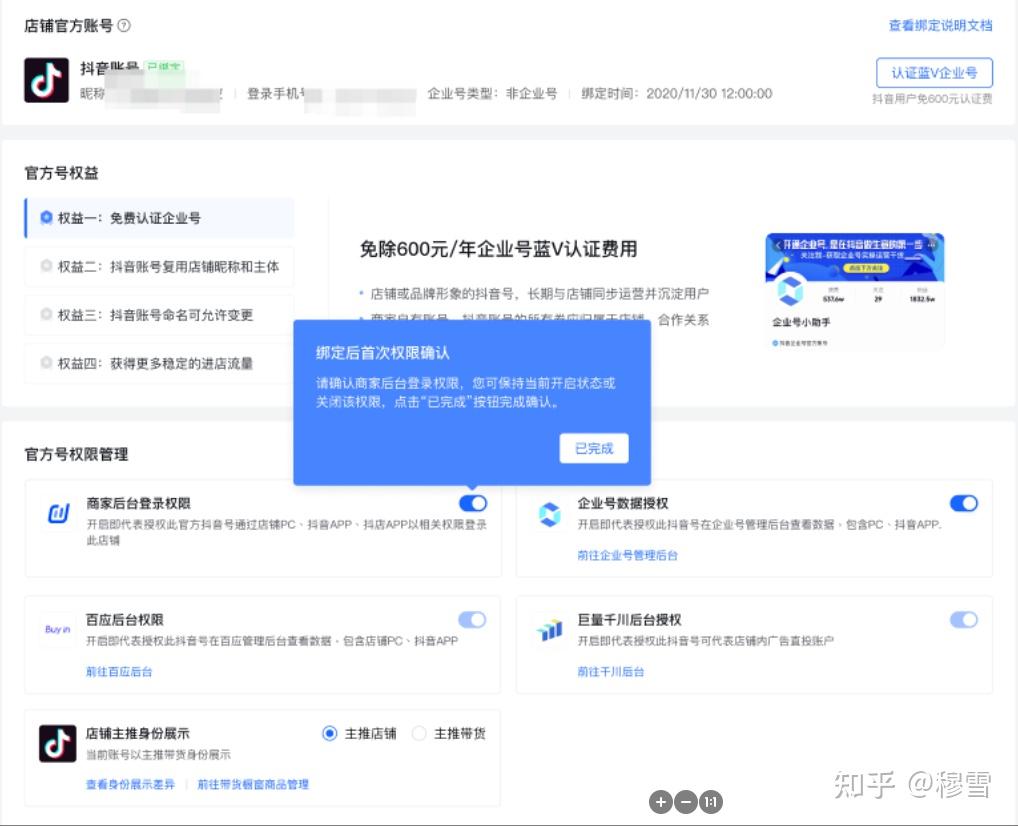
Task: Click the 商家后台登录权限 shop icon
Action: pos(58,513)
